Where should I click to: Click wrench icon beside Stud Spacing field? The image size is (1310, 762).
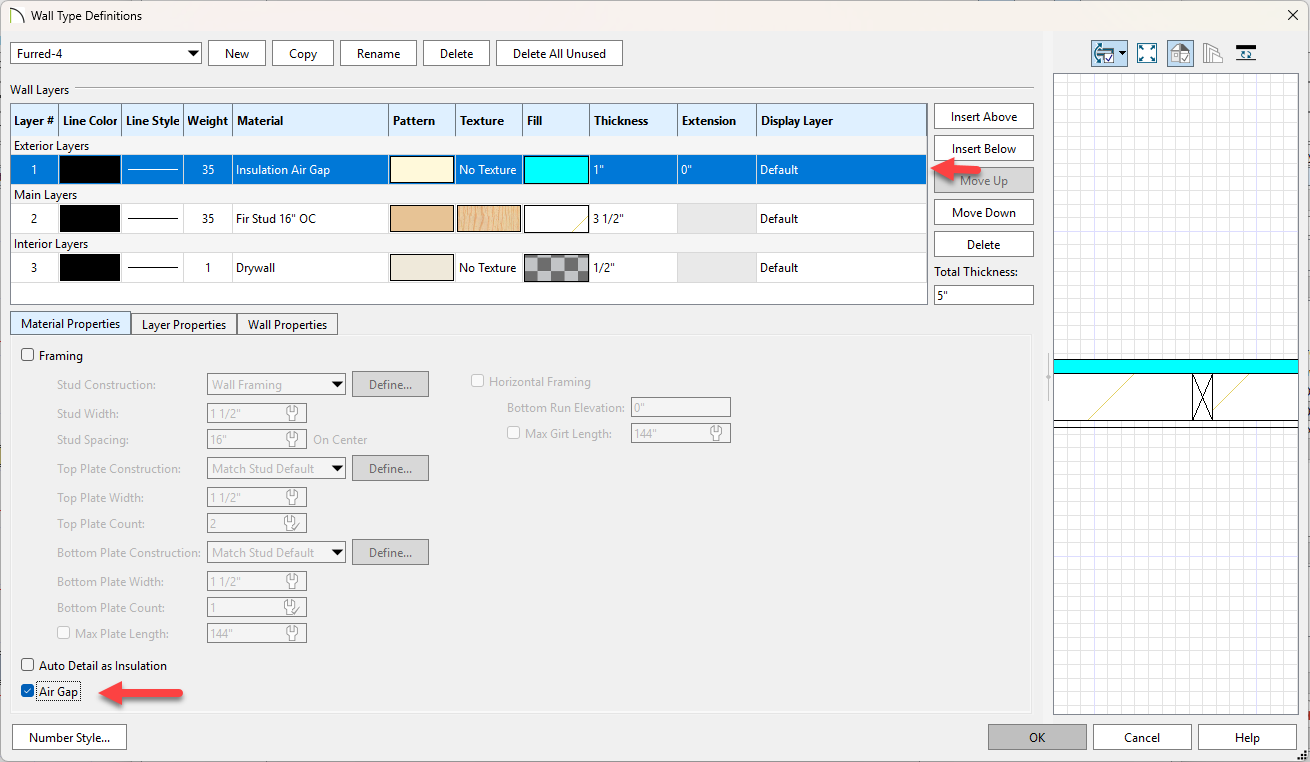292,439
